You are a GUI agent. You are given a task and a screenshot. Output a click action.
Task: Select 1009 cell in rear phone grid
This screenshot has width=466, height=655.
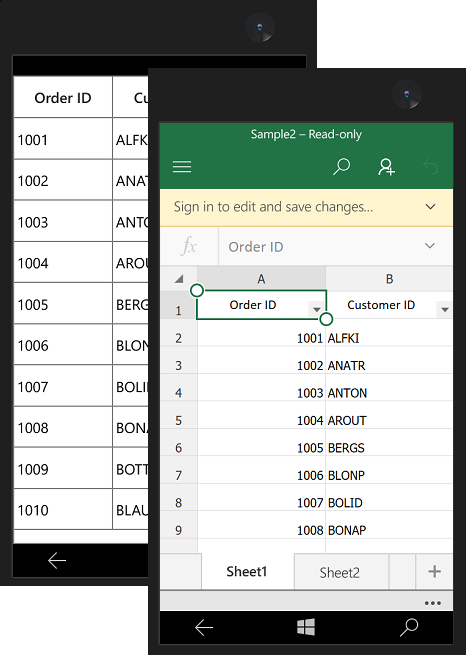pyautogui.click(x=63, y=468)
